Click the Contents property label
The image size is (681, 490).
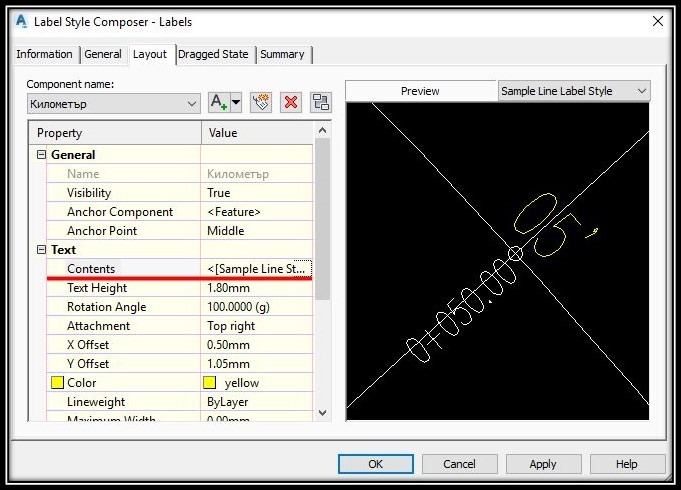click(91, 269)
